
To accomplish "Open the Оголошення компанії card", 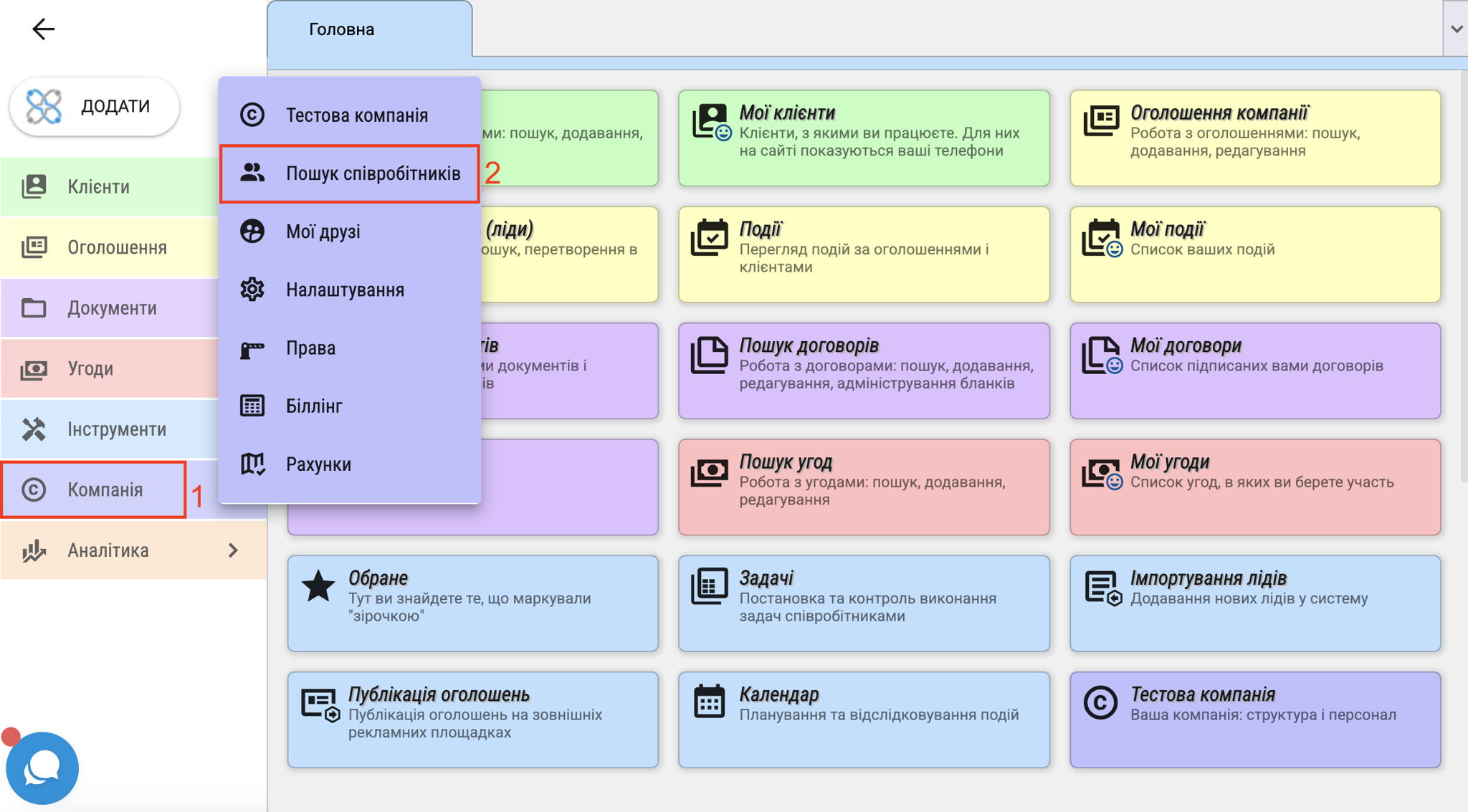I will point(1255,138).
